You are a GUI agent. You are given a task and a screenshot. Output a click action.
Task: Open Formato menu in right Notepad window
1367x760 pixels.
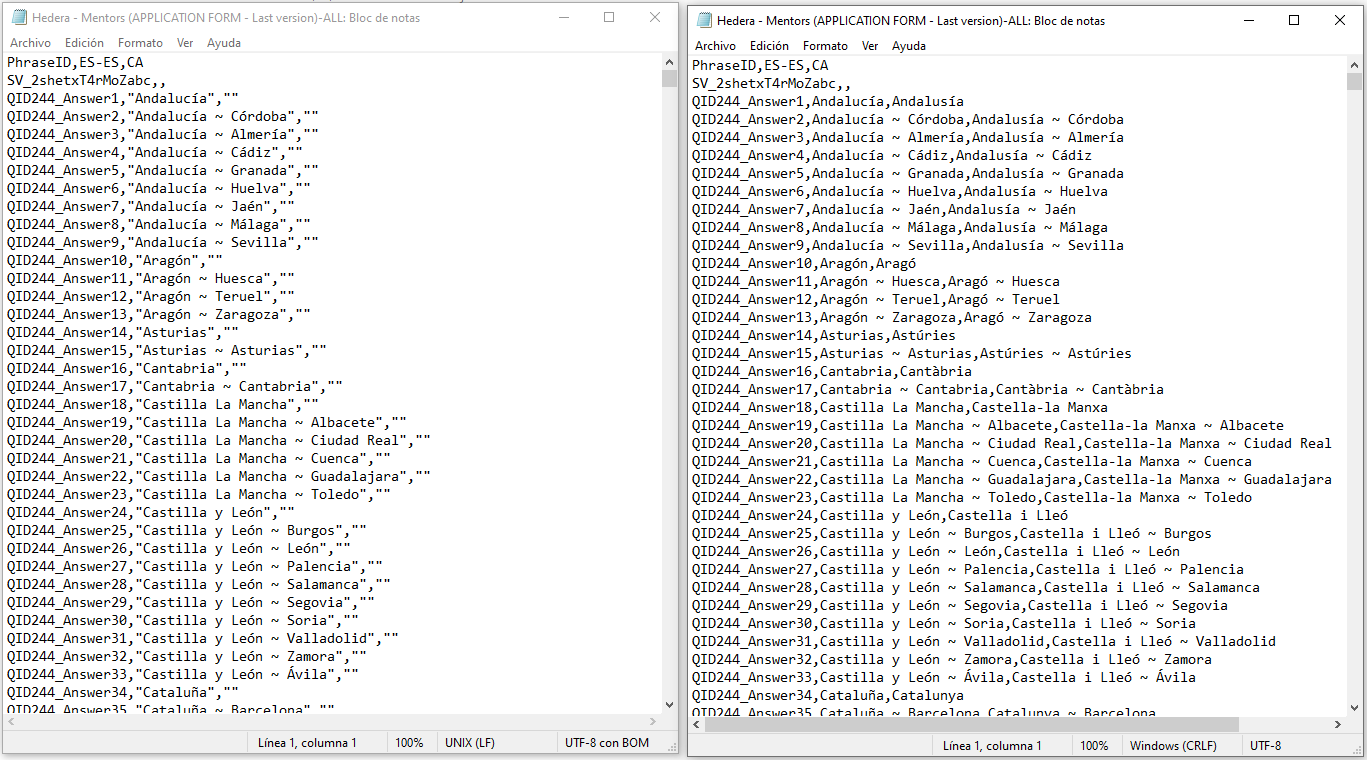point(825,46)
